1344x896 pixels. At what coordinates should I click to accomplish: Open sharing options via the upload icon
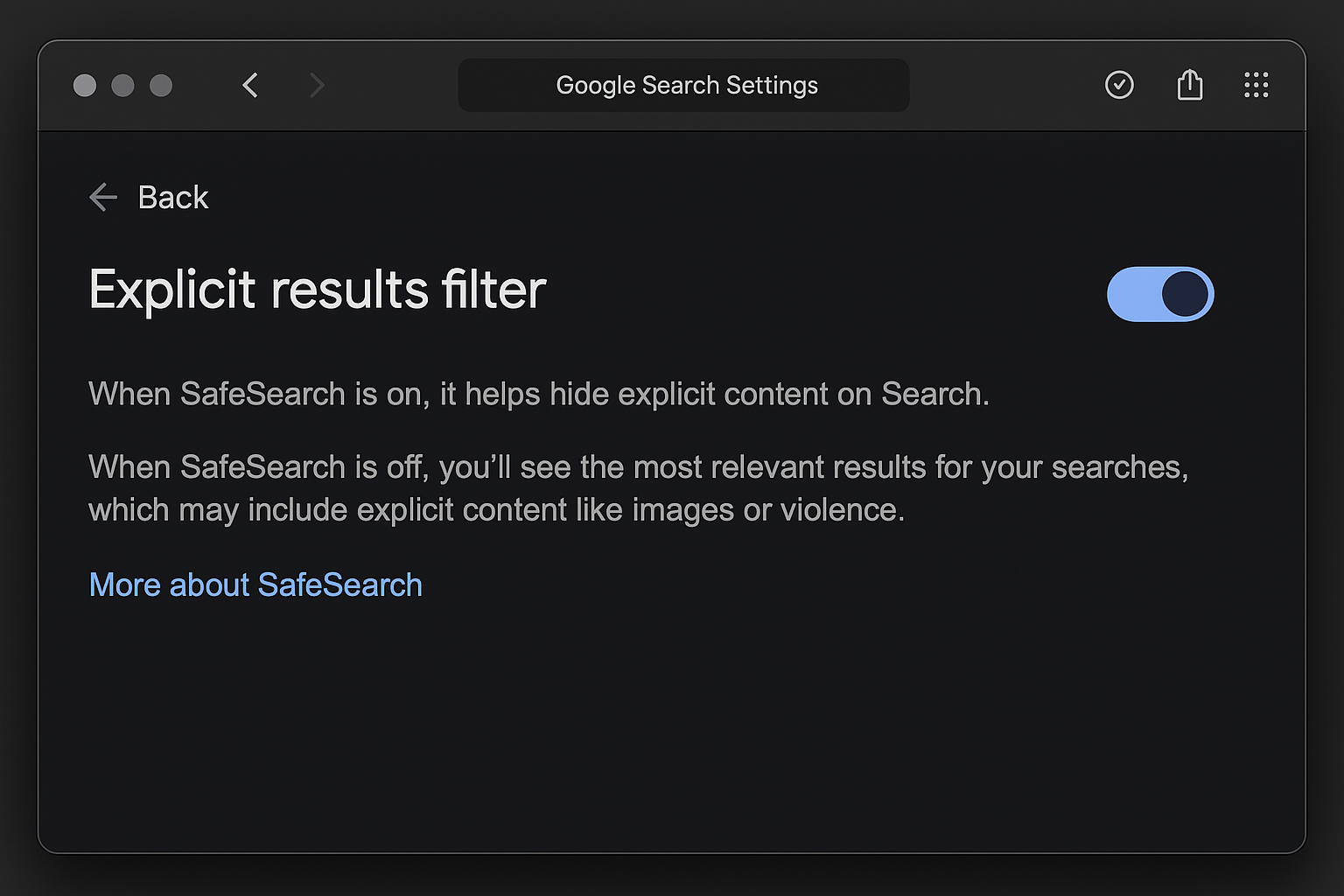click(x=1189, y=85)
